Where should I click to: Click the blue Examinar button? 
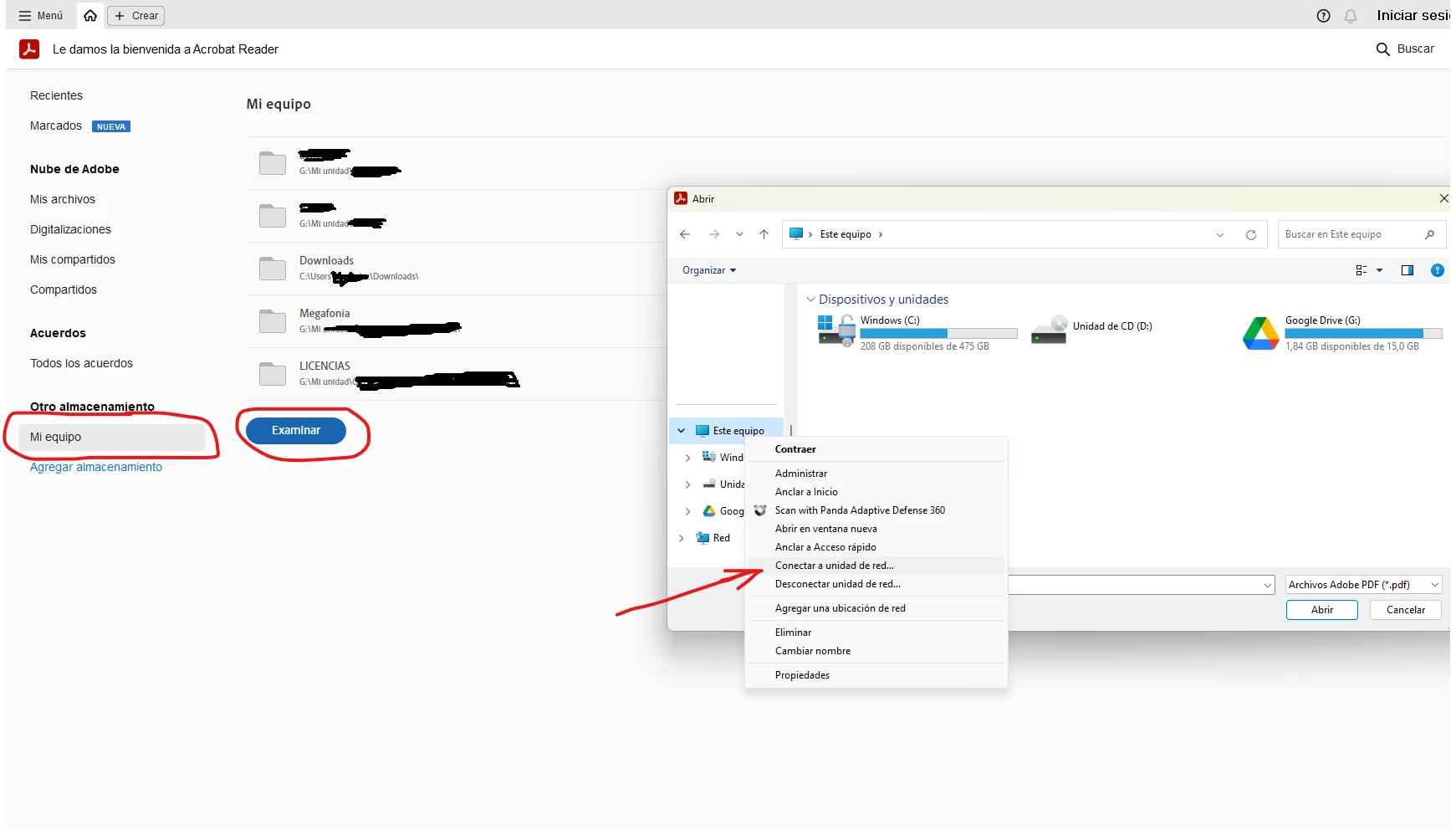click(296, 430)
